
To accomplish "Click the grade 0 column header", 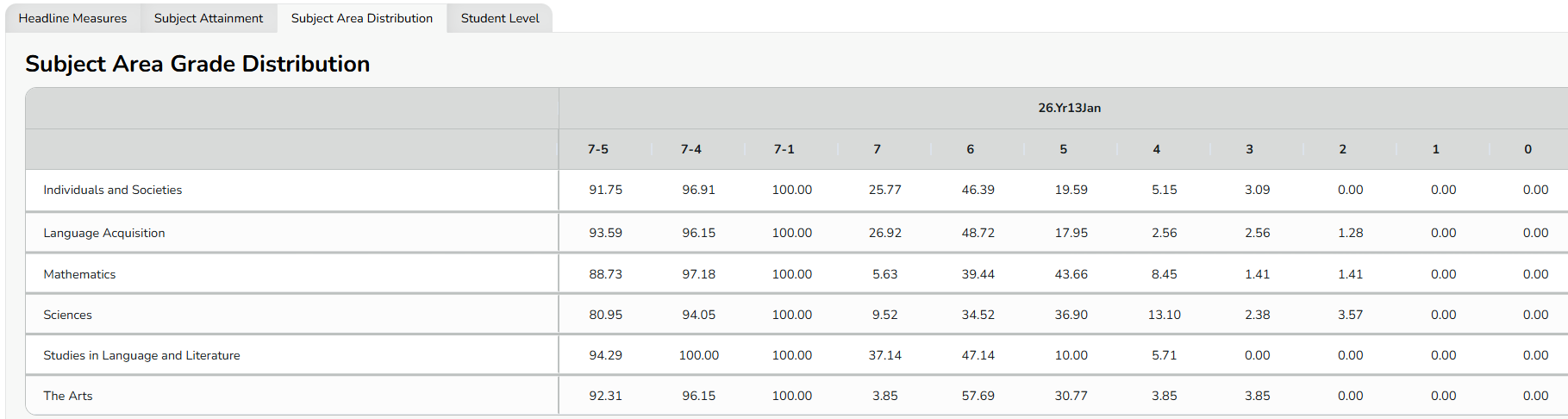I will (1528, 149).
